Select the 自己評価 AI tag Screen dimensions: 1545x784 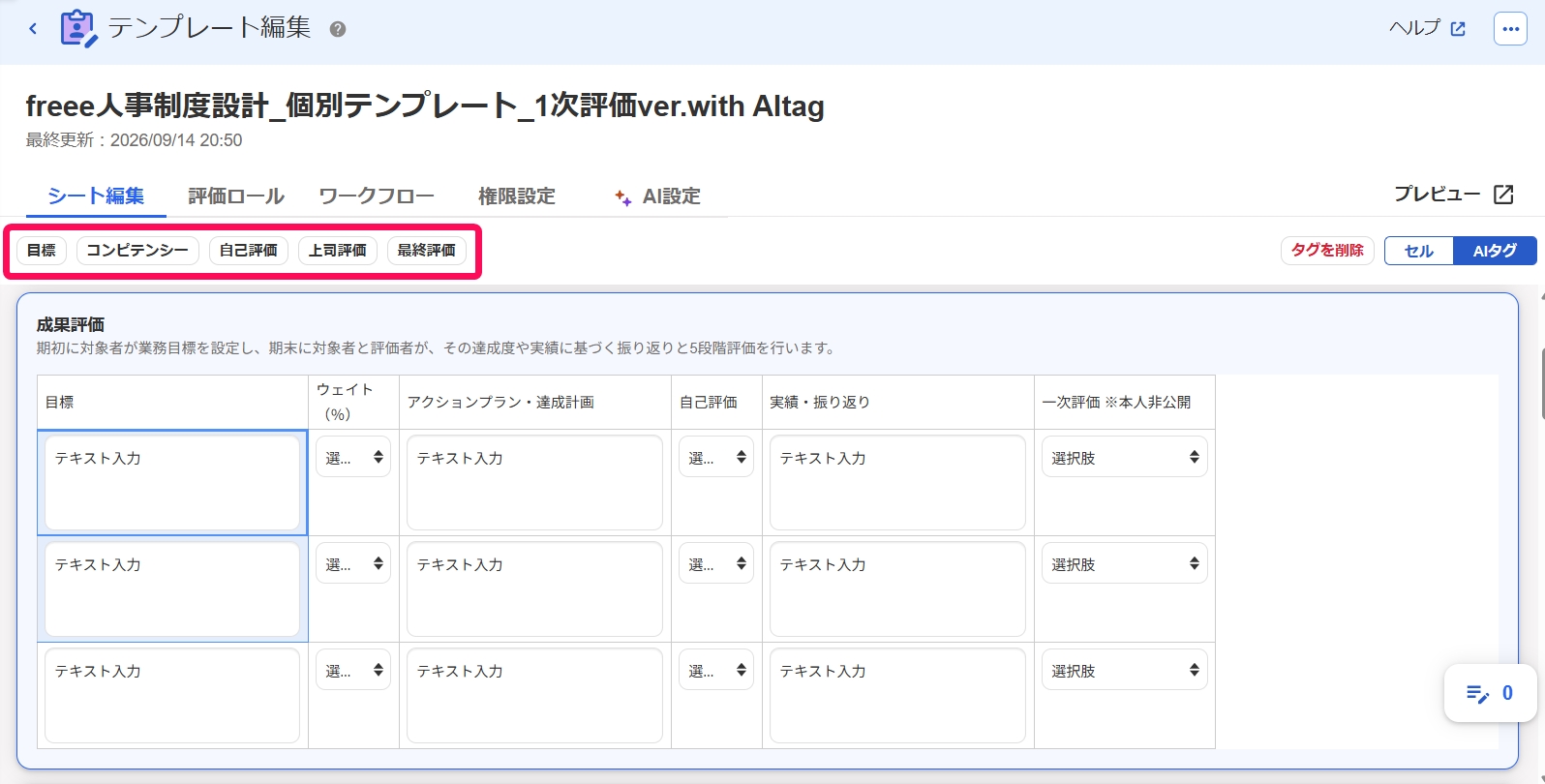[x=249, y=251]
